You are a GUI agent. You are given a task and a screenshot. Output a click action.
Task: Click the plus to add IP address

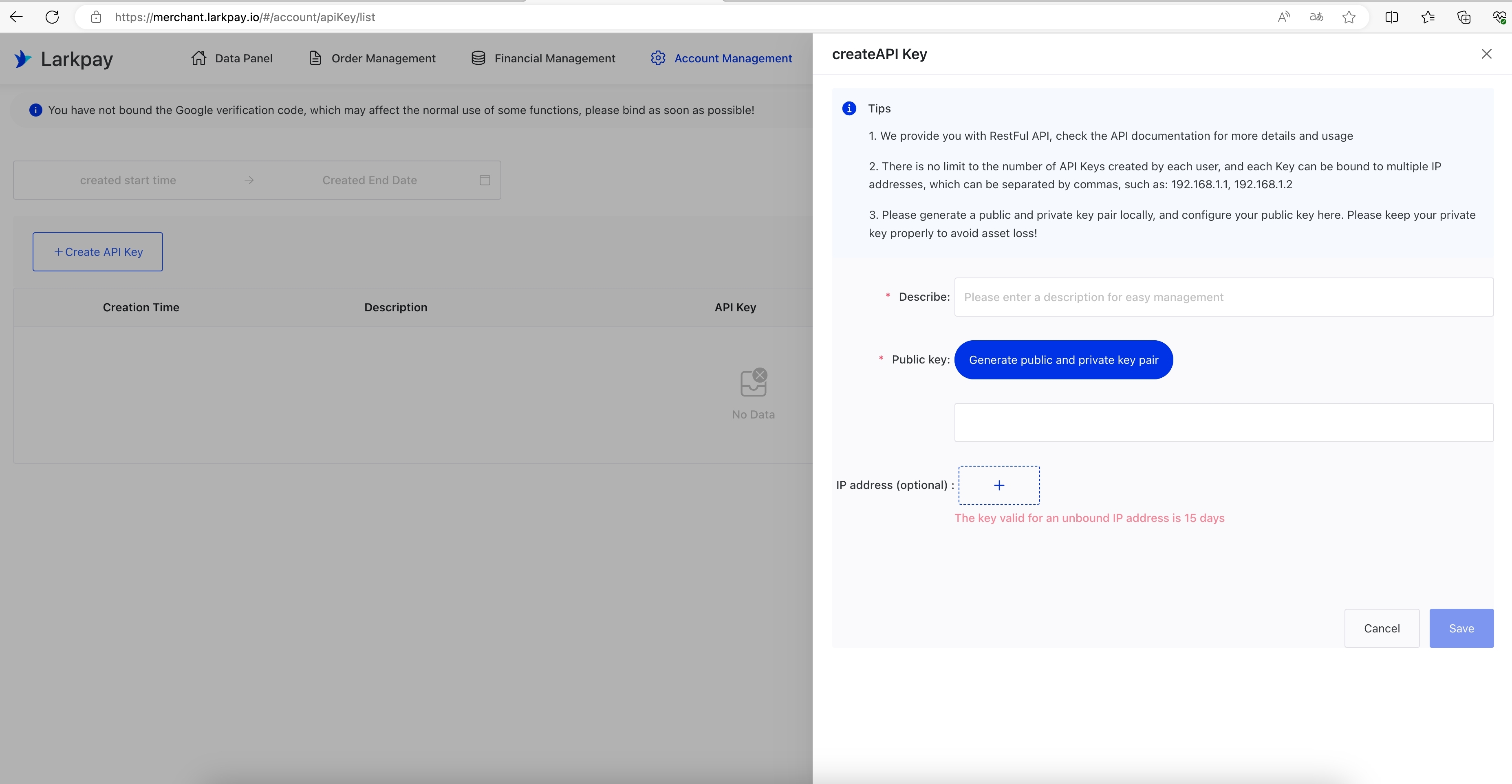tap(999, 485)
